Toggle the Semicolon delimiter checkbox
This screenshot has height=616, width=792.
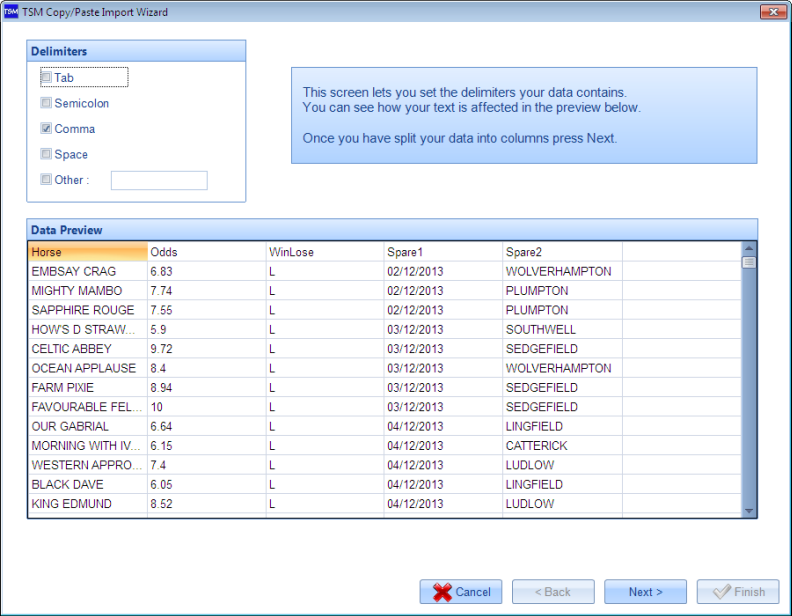click(x=46, y=103)
